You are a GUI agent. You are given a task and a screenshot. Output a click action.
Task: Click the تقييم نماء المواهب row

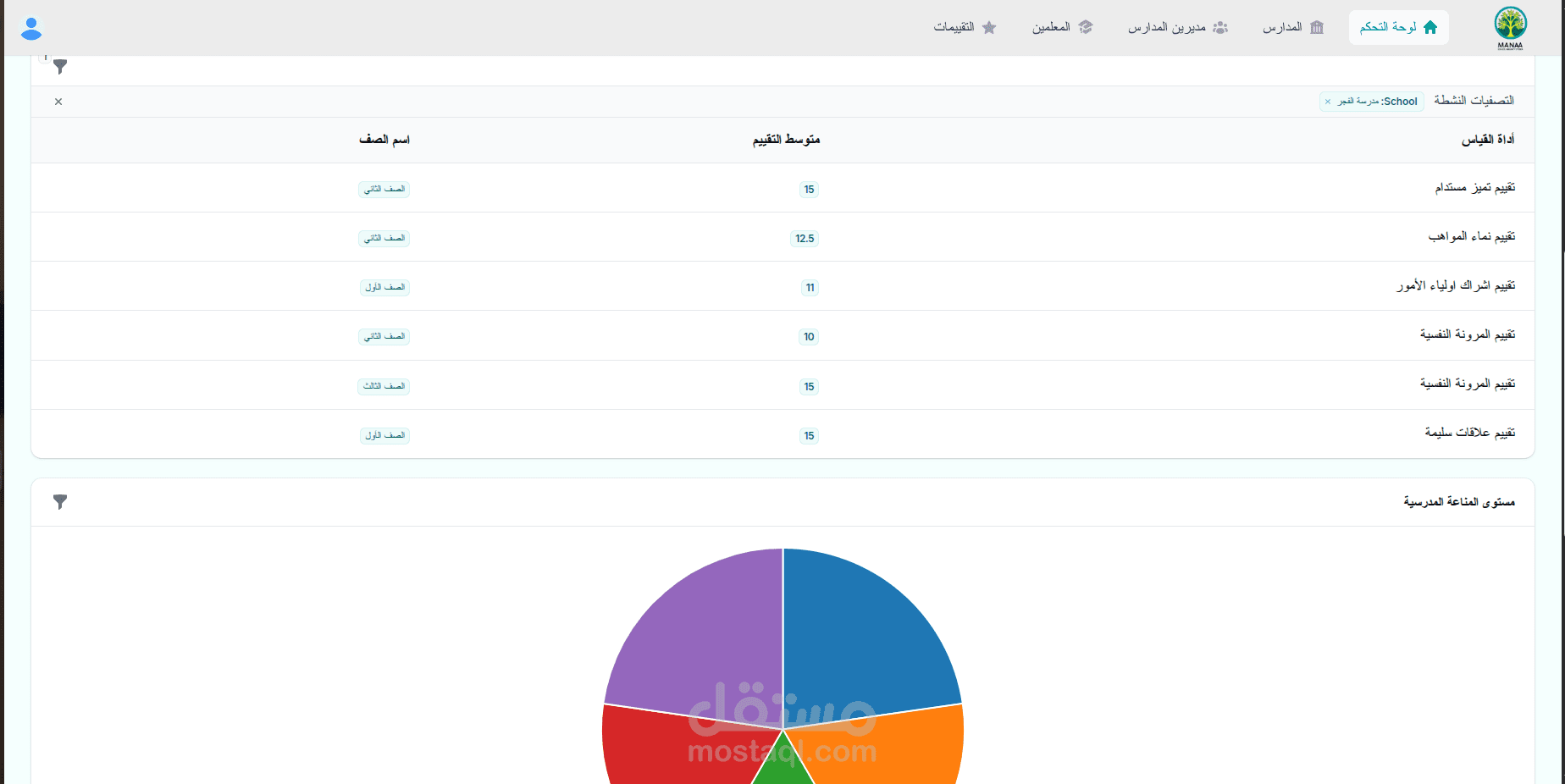(x=782, y=237)
